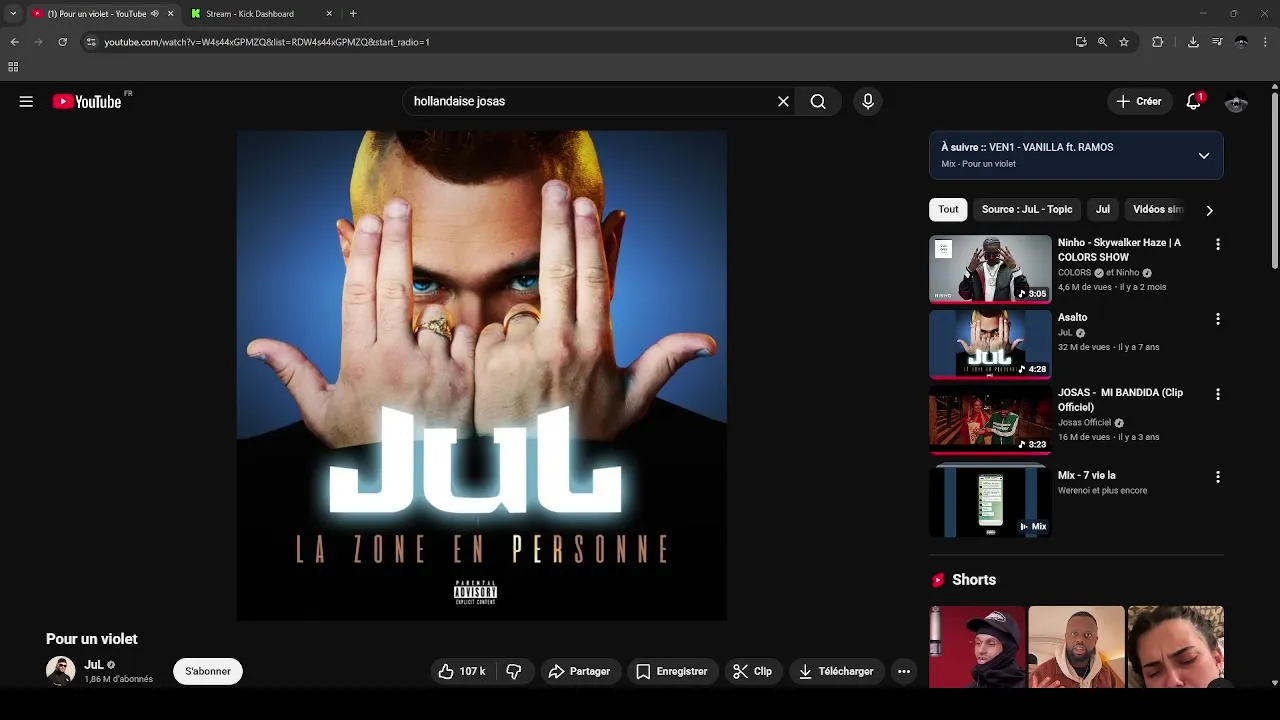View site information icon in address bar
Viewport: 1280px width, 720px height.
point(91,42)
